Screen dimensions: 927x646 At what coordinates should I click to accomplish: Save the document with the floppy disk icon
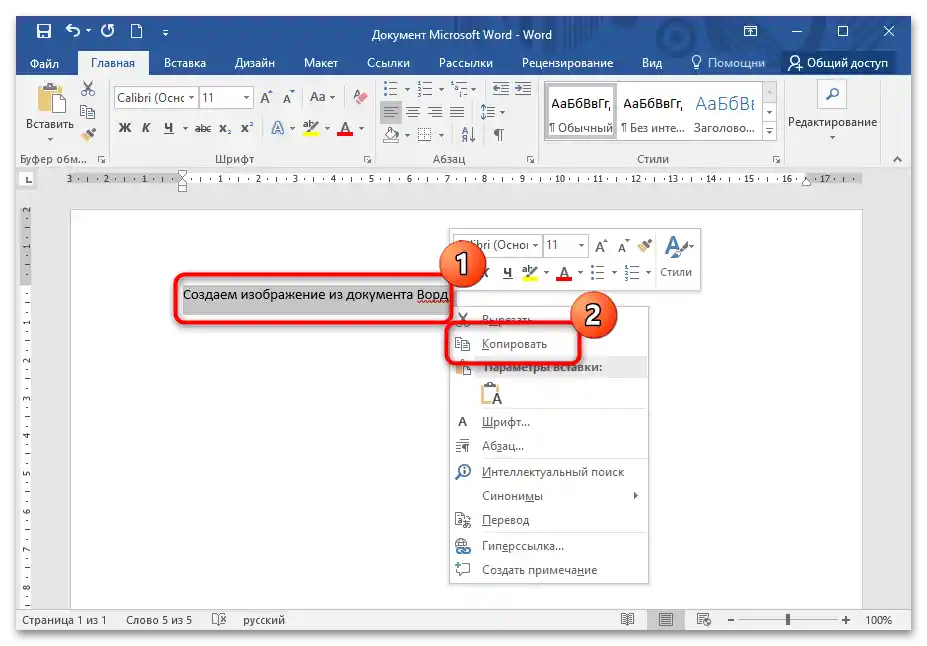tap(44, 31)
